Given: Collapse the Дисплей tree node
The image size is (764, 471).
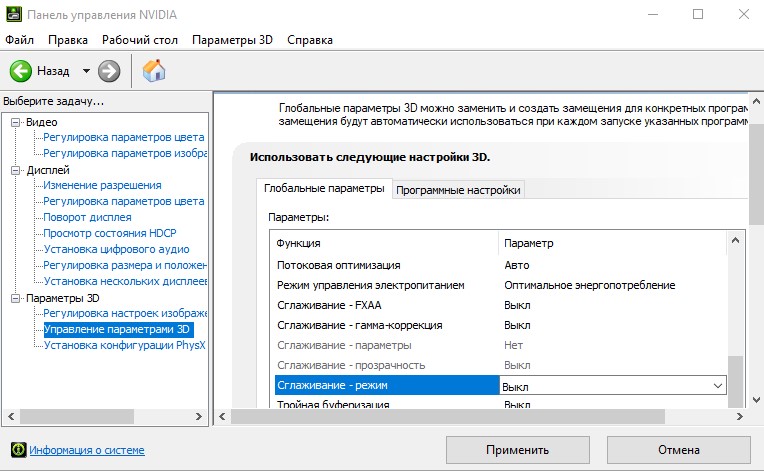Looking at the screenshot, I should 16,170.
